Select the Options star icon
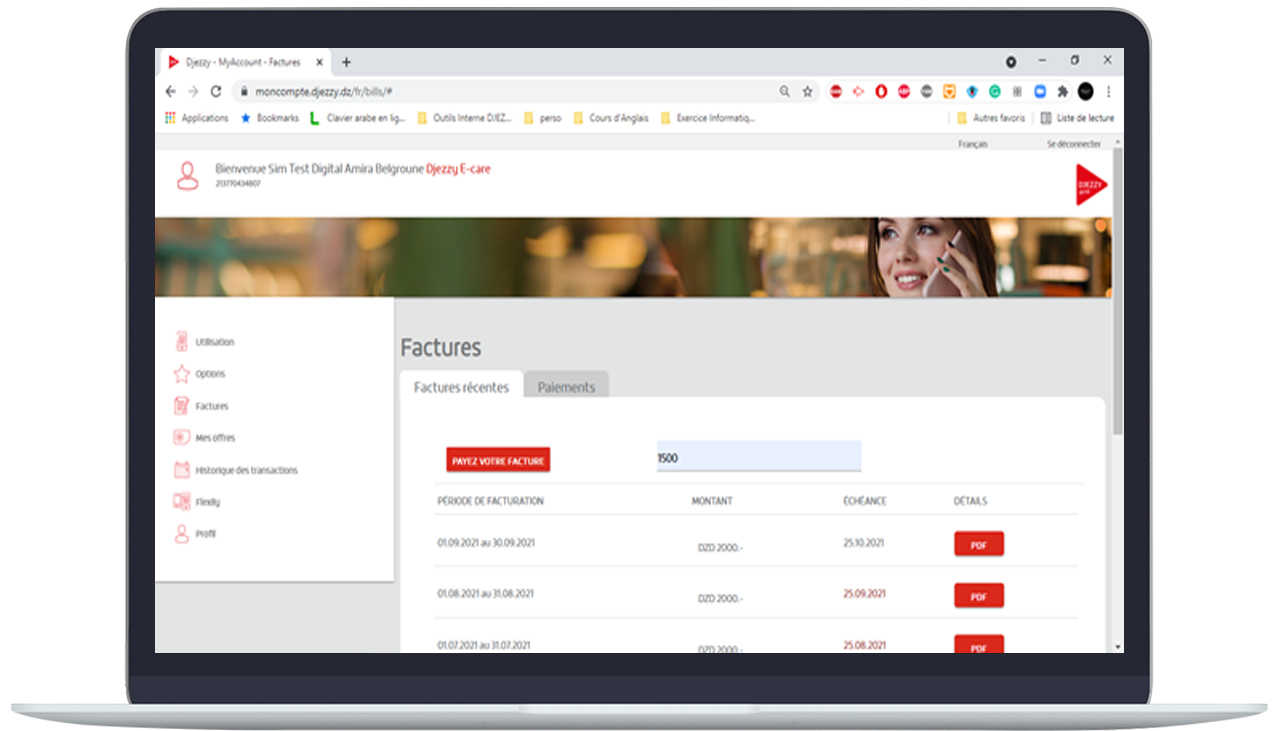 point(182,374)
